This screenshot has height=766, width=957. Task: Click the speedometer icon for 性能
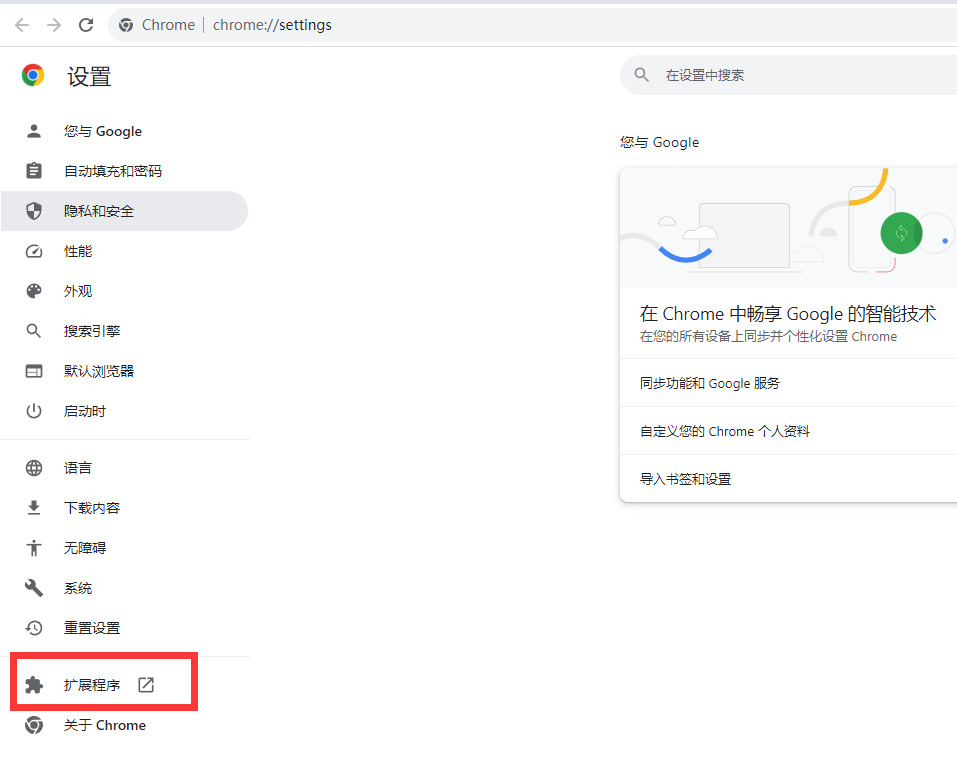[x=34, y=251]
